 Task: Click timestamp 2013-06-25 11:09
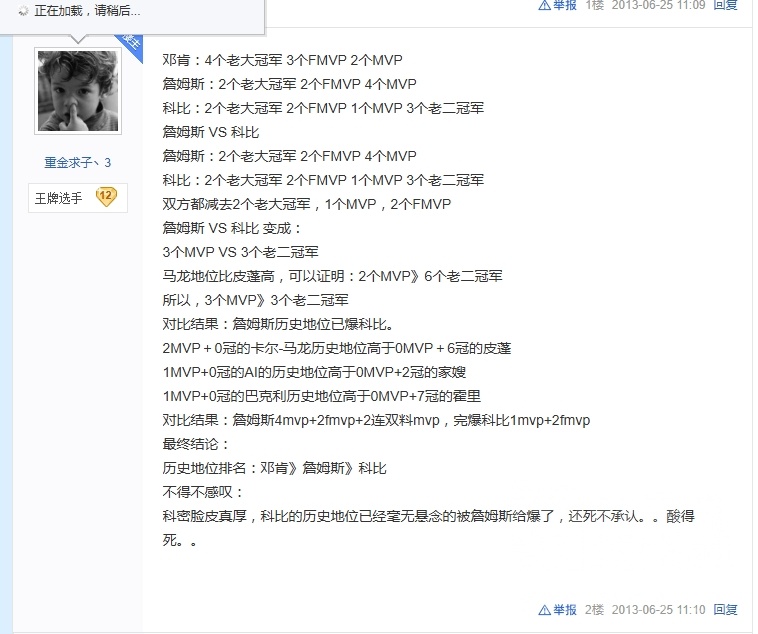[x=658, y=5]
